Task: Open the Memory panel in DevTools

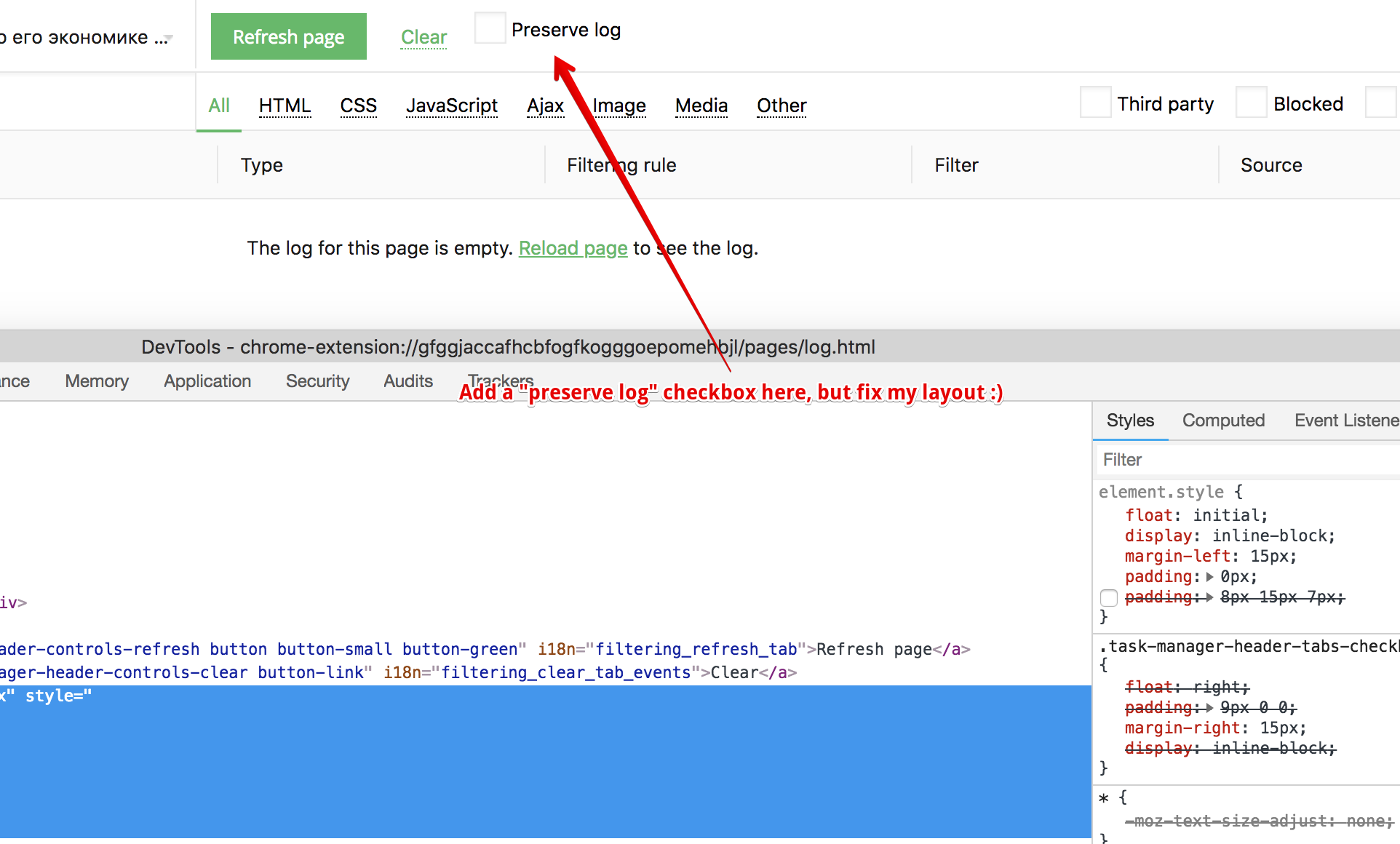Action: pyautogui.click(x=96, y=381)
